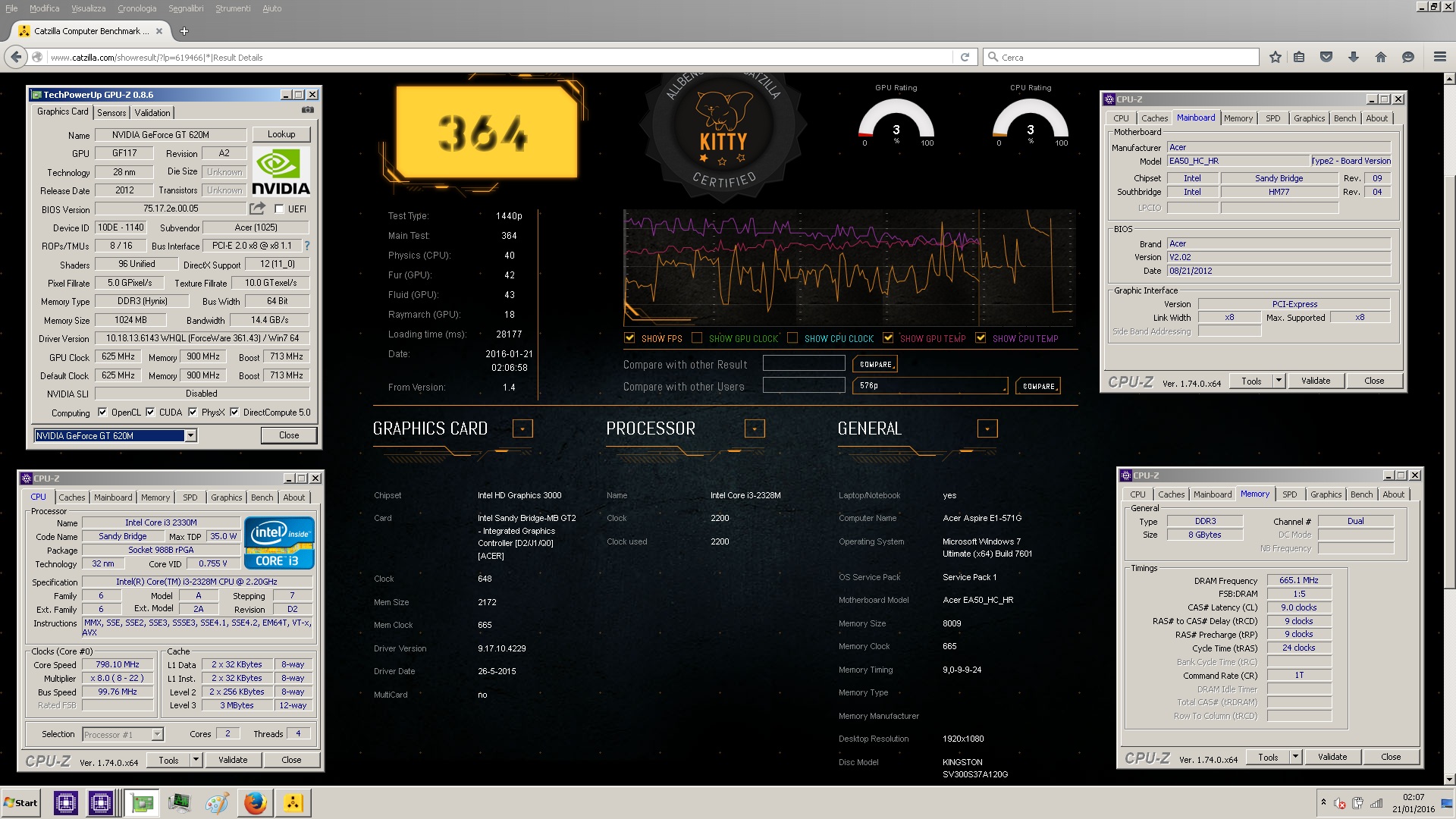Open Tools arrow in CPU window

pyautogui.click(x=196, y=760)
